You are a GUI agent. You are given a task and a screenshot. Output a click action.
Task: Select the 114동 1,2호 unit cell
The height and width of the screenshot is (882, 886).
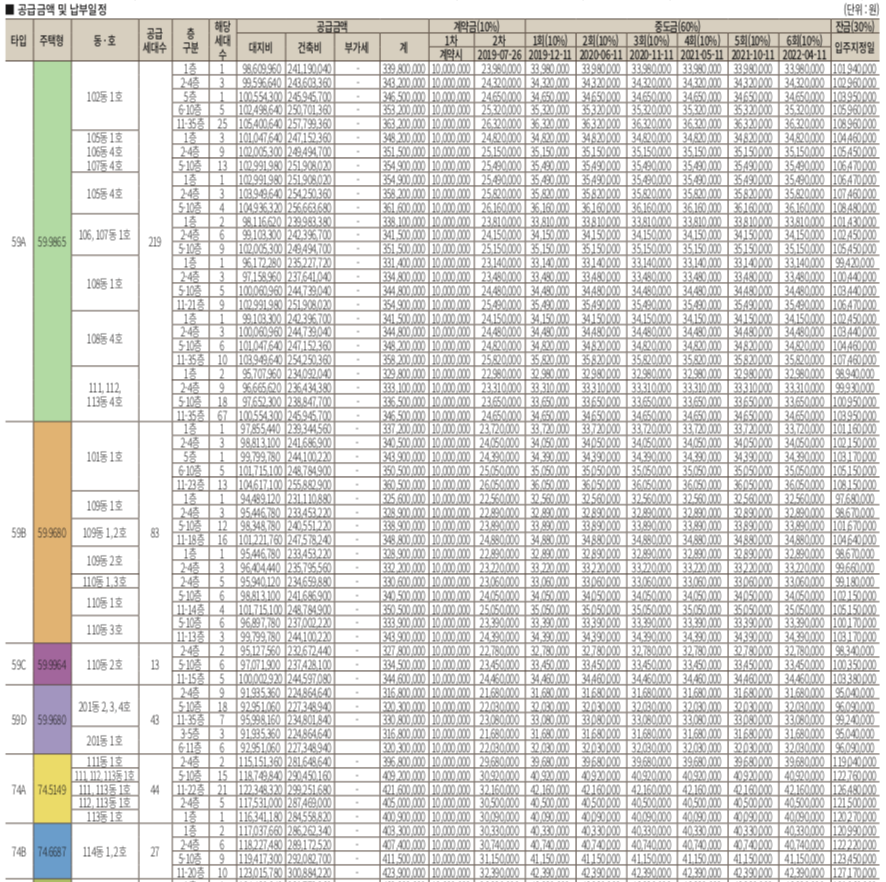[x=105, y=851]
